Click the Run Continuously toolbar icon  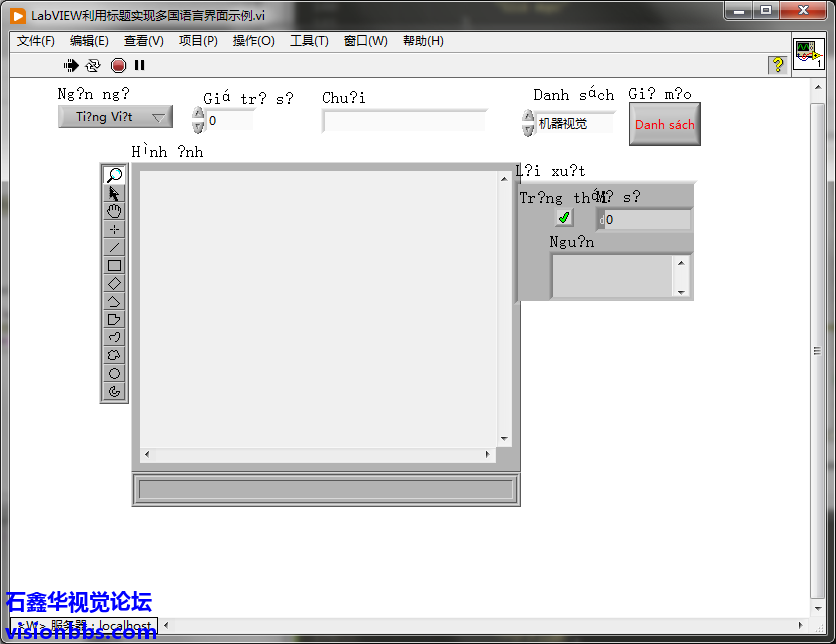click(x=93, y=65)
